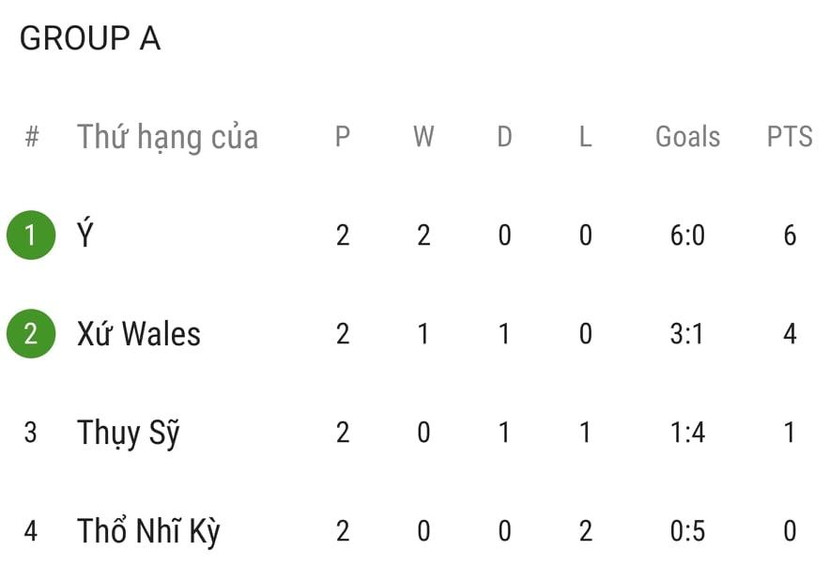The height and width of the screenshot is (562, 830).
Task: Click the GROUP A heading
Action: click(90, 39)
